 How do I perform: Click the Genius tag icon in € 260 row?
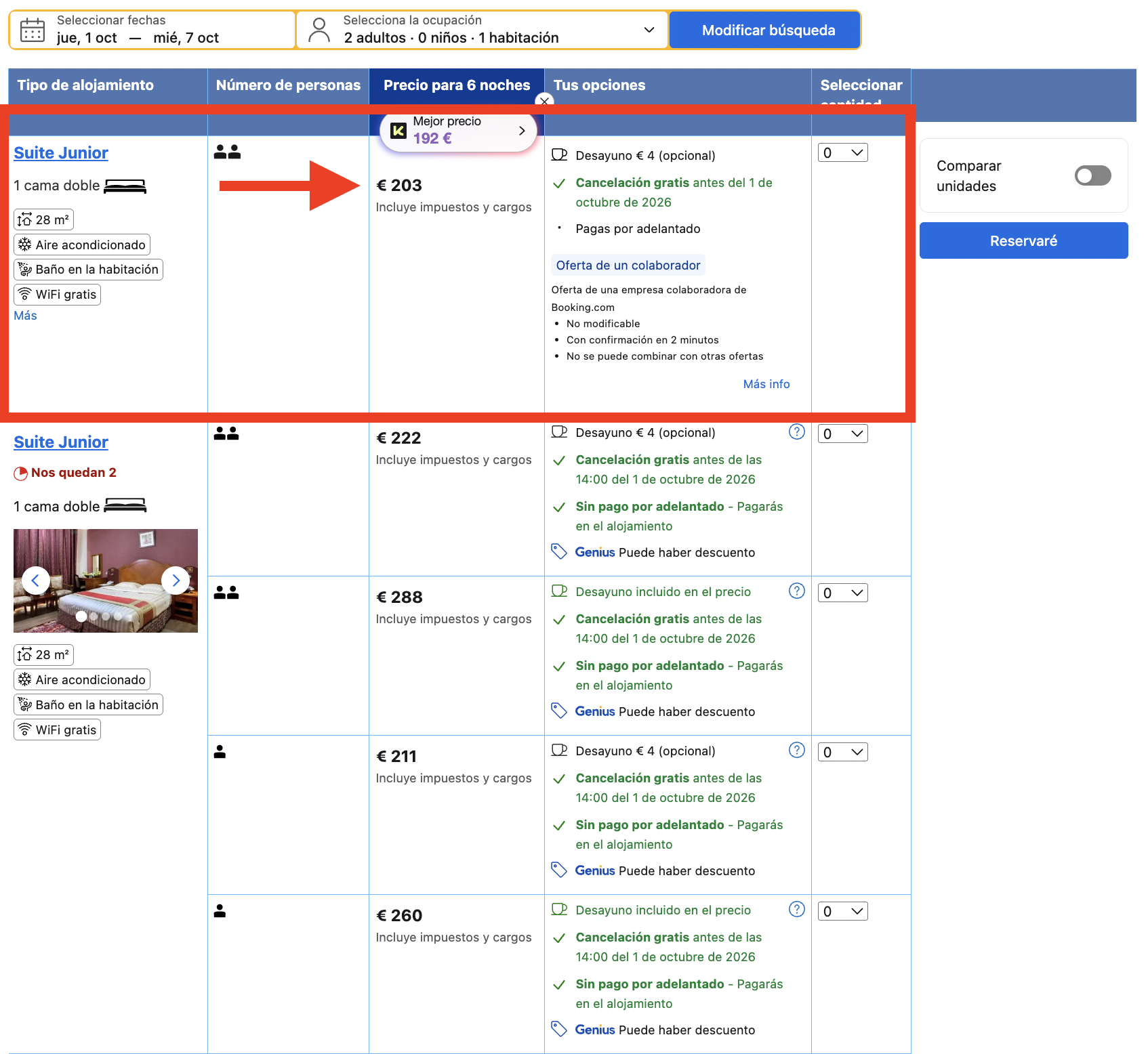[x=559, y=1030]
